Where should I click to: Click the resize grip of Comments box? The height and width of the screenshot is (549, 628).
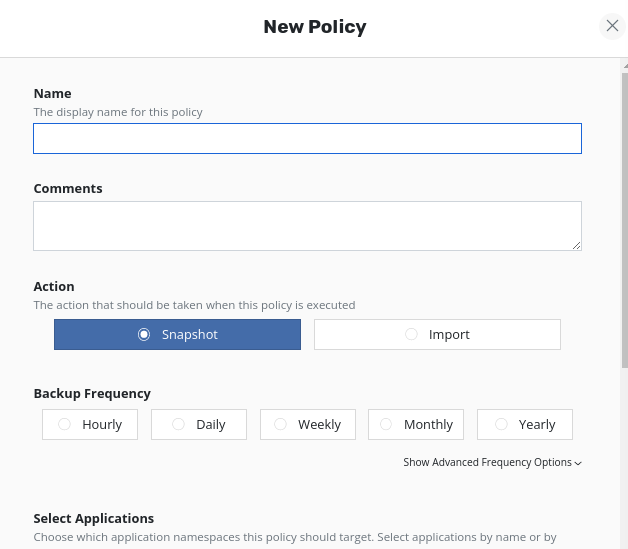coord(576,245)
